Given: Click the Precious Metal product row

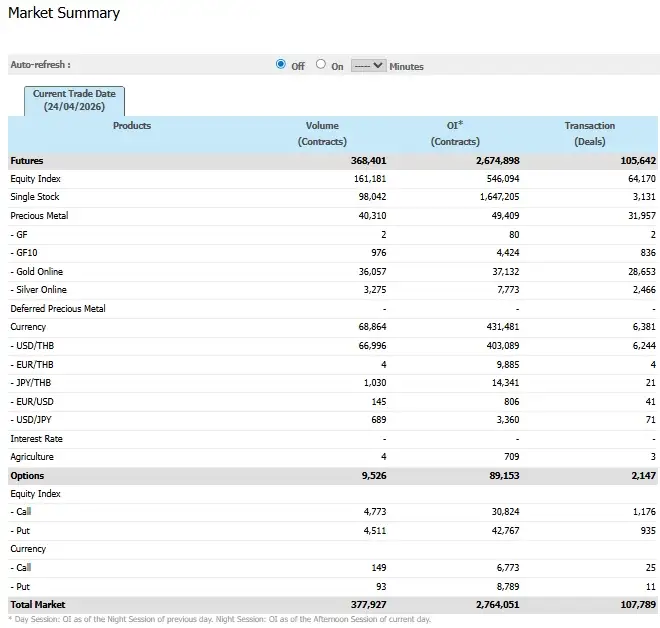Looking at the screenshot, I should [x=39, y=216].
